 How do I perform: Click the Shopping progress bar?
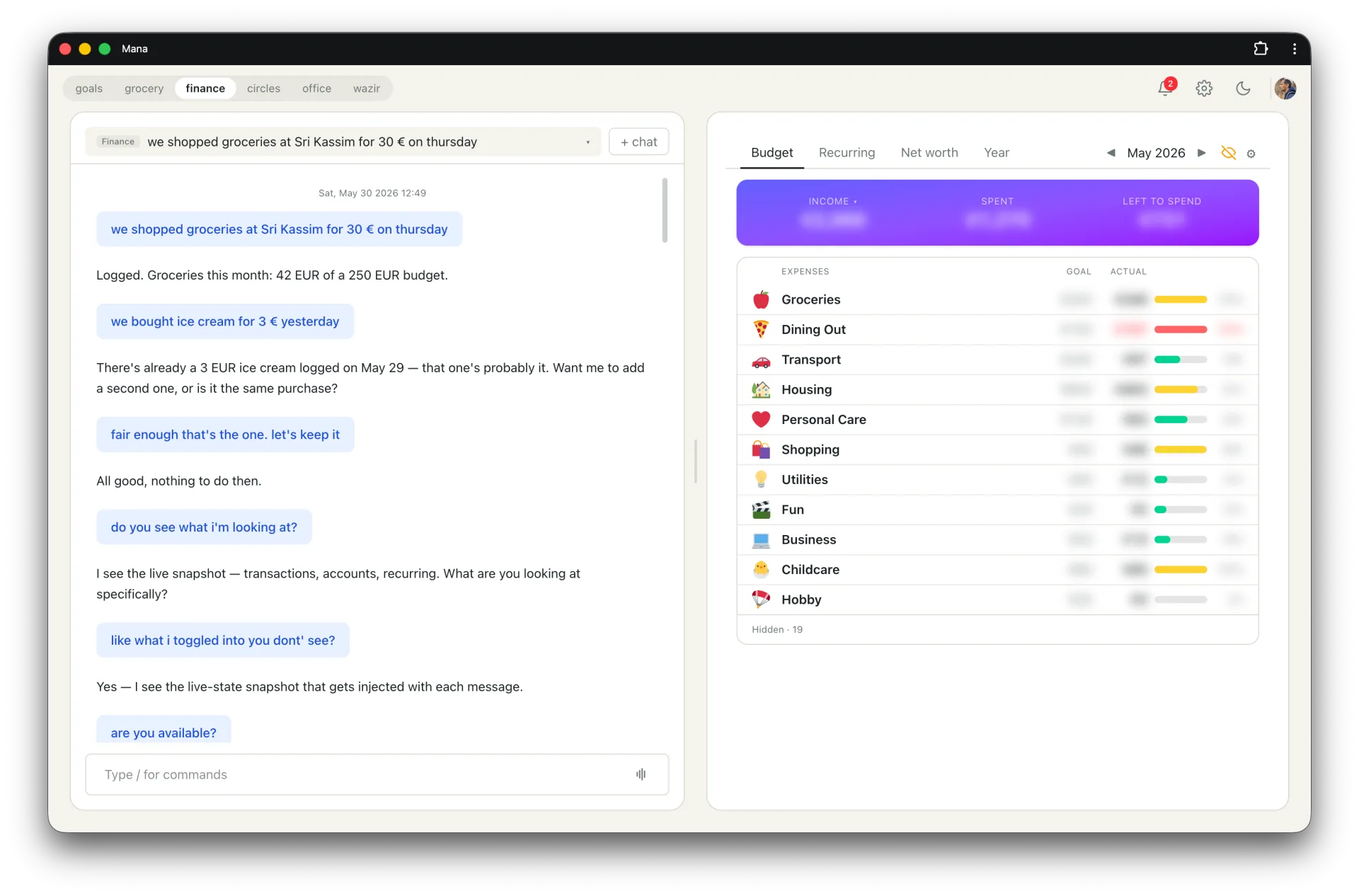coord(1180,449)
